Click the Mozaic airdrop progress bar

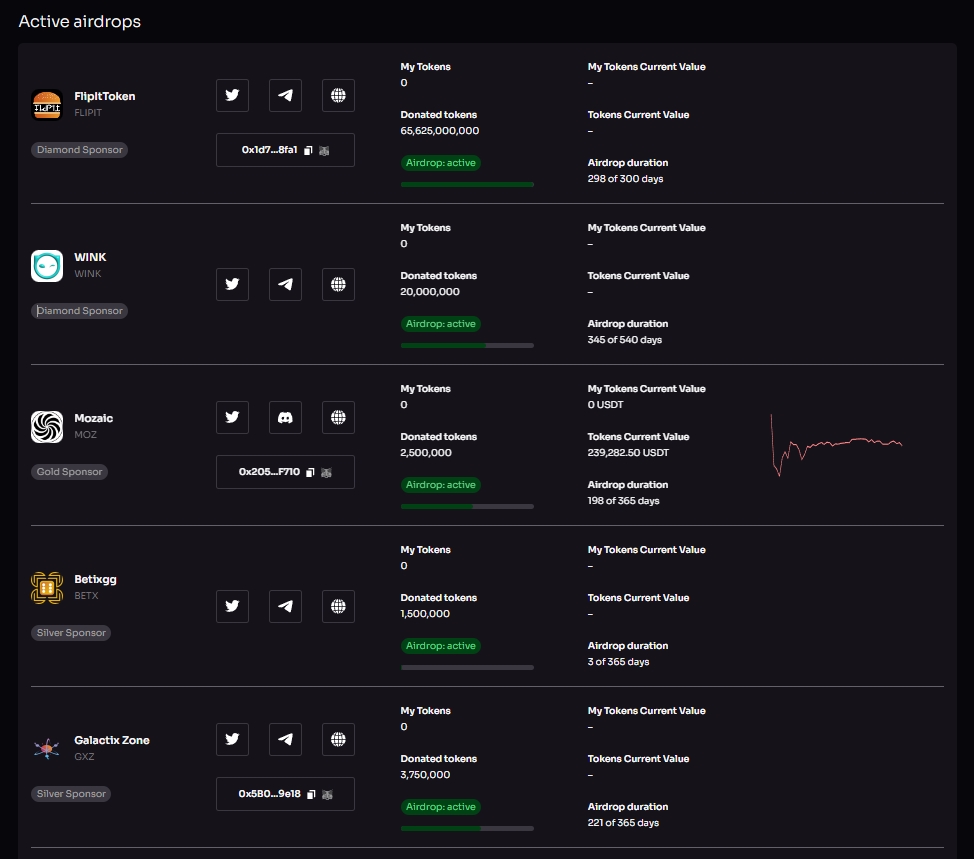(467, 506)
